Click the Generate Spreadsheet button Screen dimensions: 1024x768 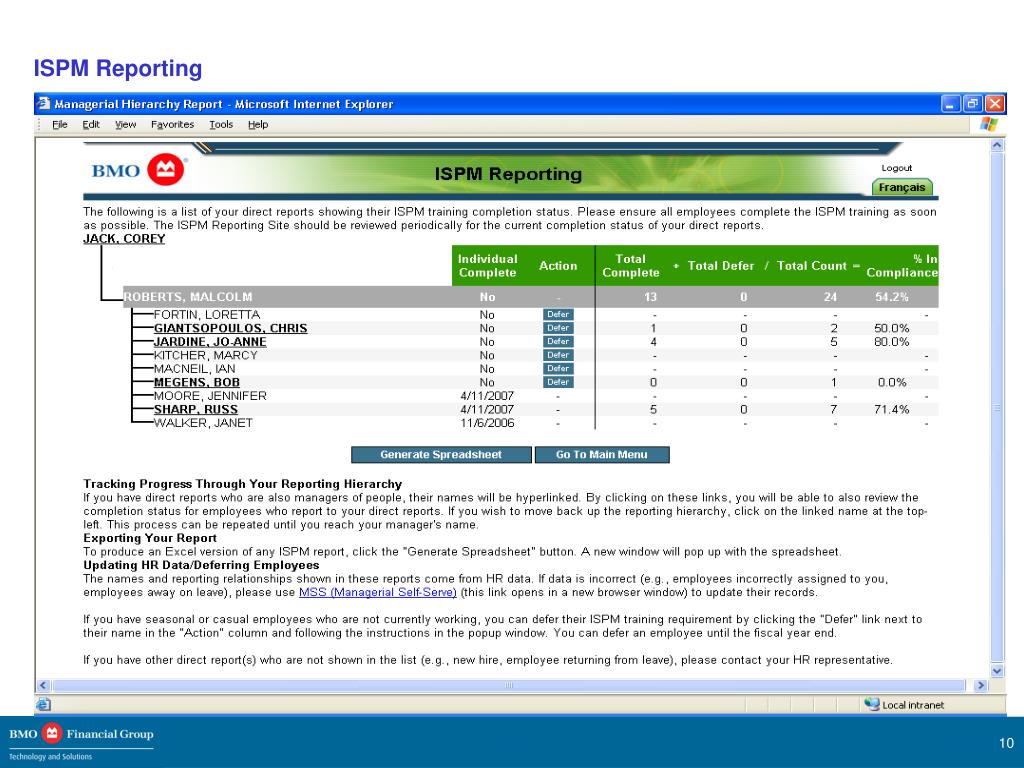pos(441,455)
